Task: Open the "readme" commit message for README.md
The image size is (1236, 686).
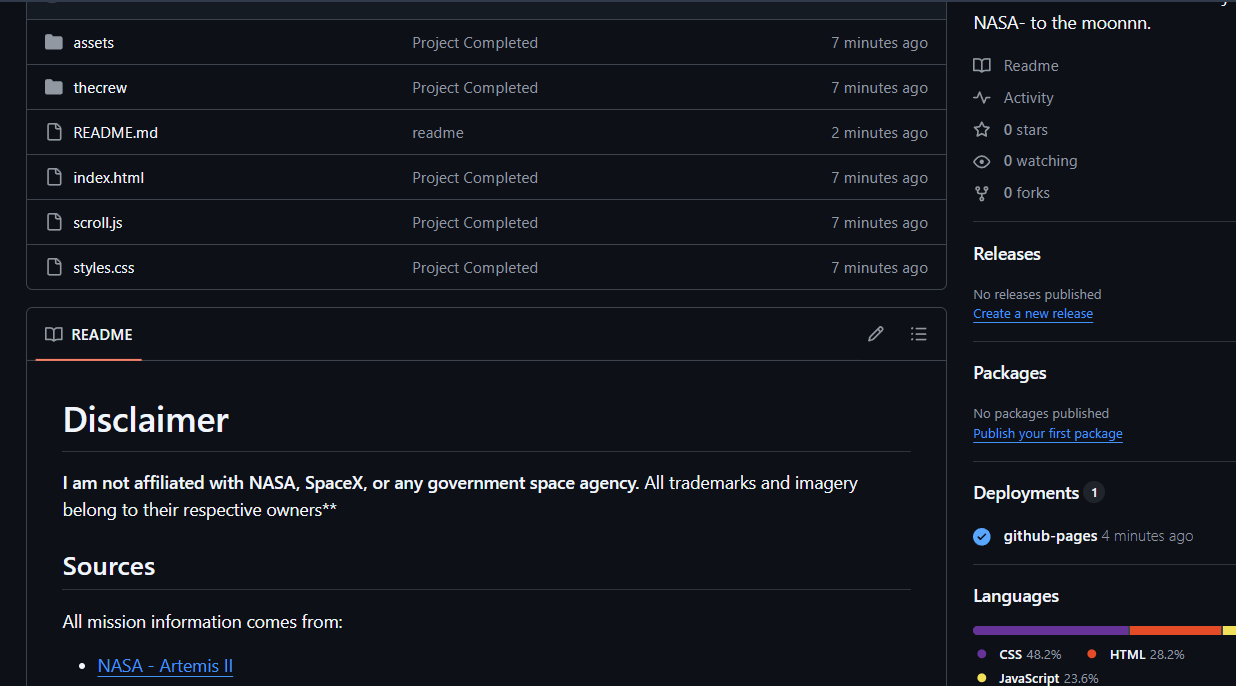Action: [438, 133]
